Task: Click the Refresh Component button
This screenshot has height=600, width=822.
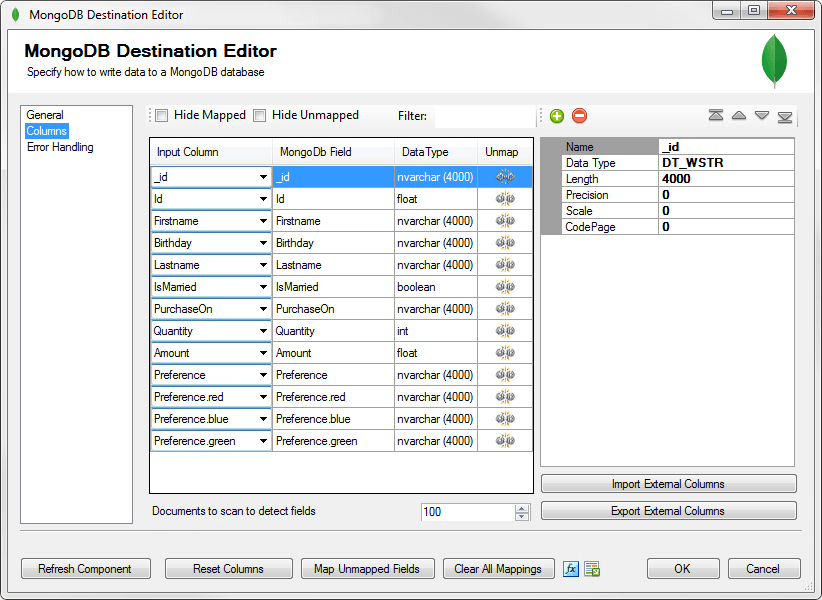Action: [x=85, y=569]
